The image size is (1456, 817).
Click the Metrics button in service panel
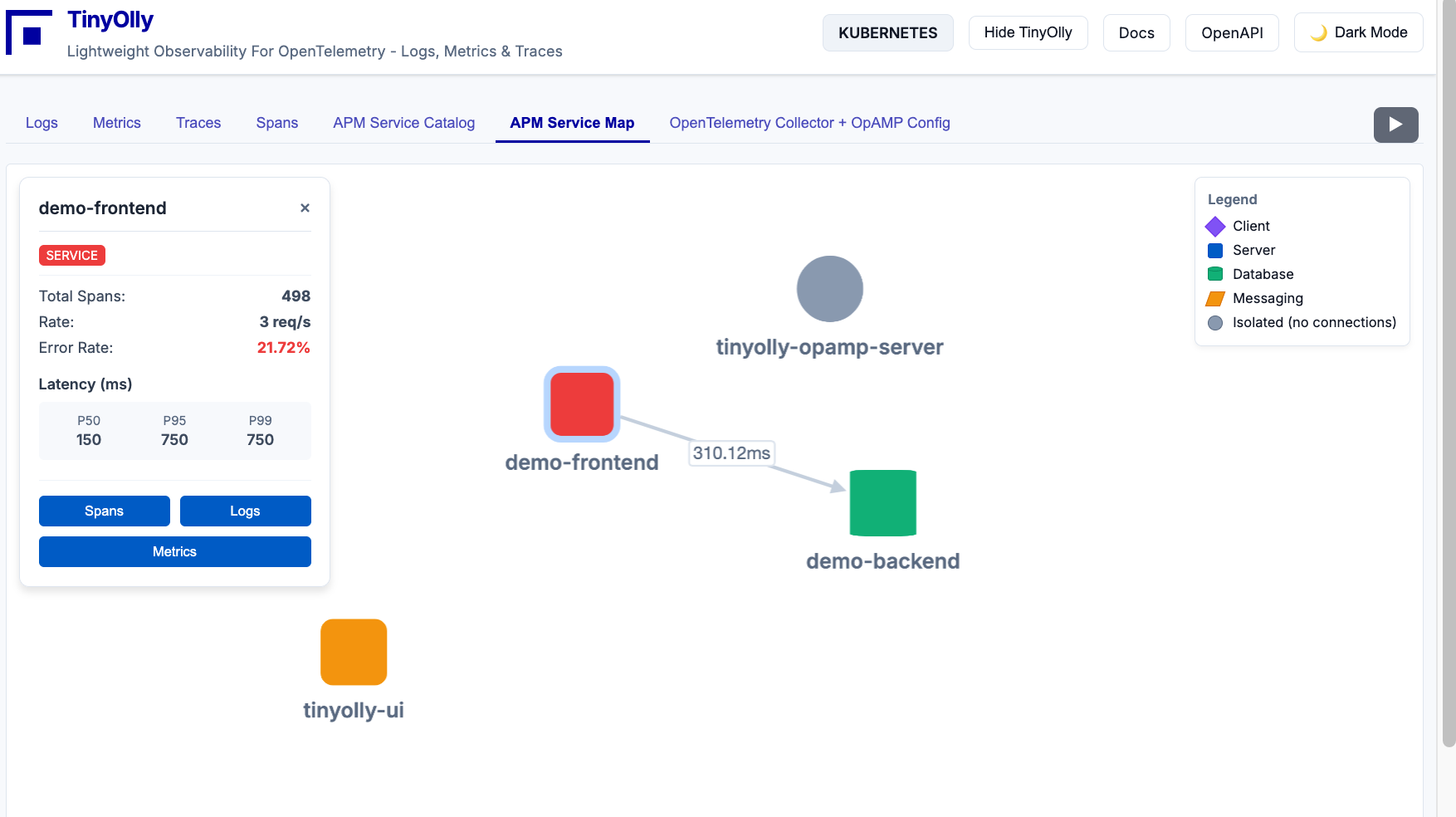[174, 552]
